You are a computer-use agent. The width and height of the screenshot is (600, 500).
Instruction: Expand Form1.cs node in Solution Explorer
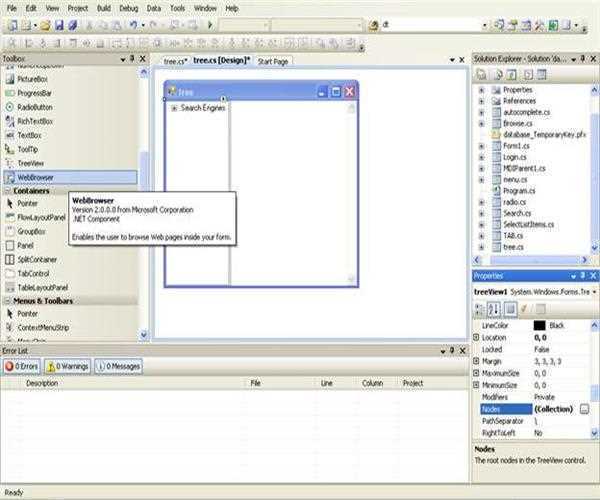coord(482,146)
